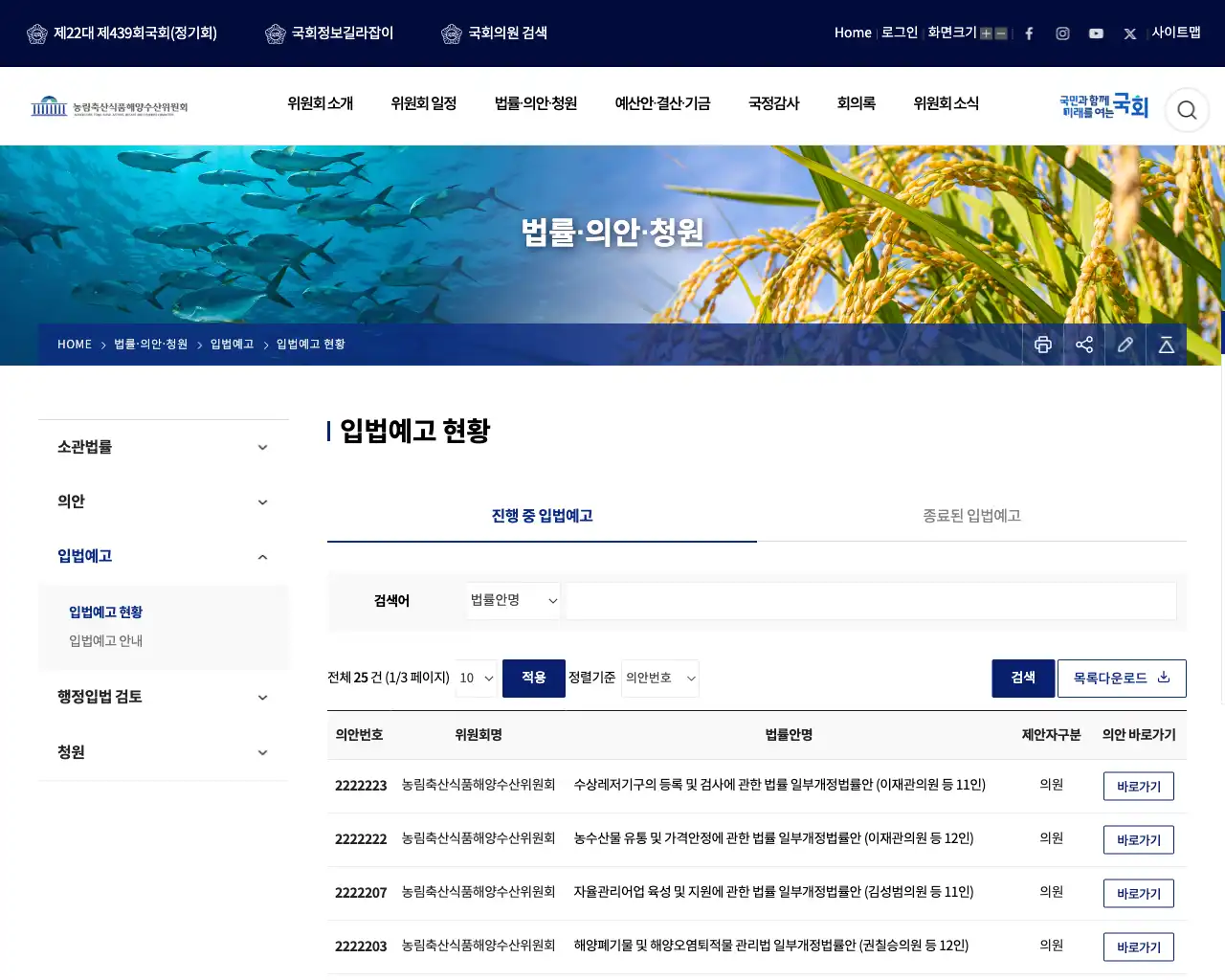Viewport: 1225px width, 980px height.
Task: Open the rows-per-page dropdown showing 10
Action: pos(476,678)
